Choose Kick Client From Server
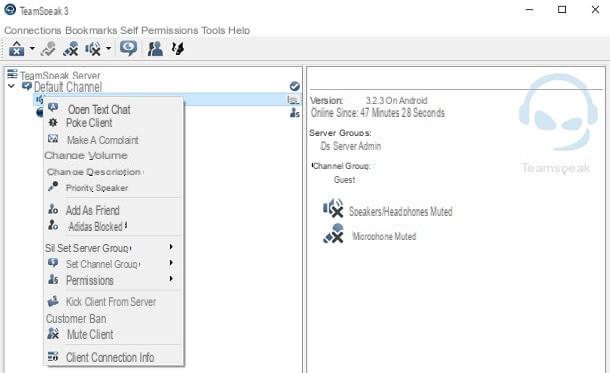This screenshot has width=610, height=373. click(x=111, y=302)
